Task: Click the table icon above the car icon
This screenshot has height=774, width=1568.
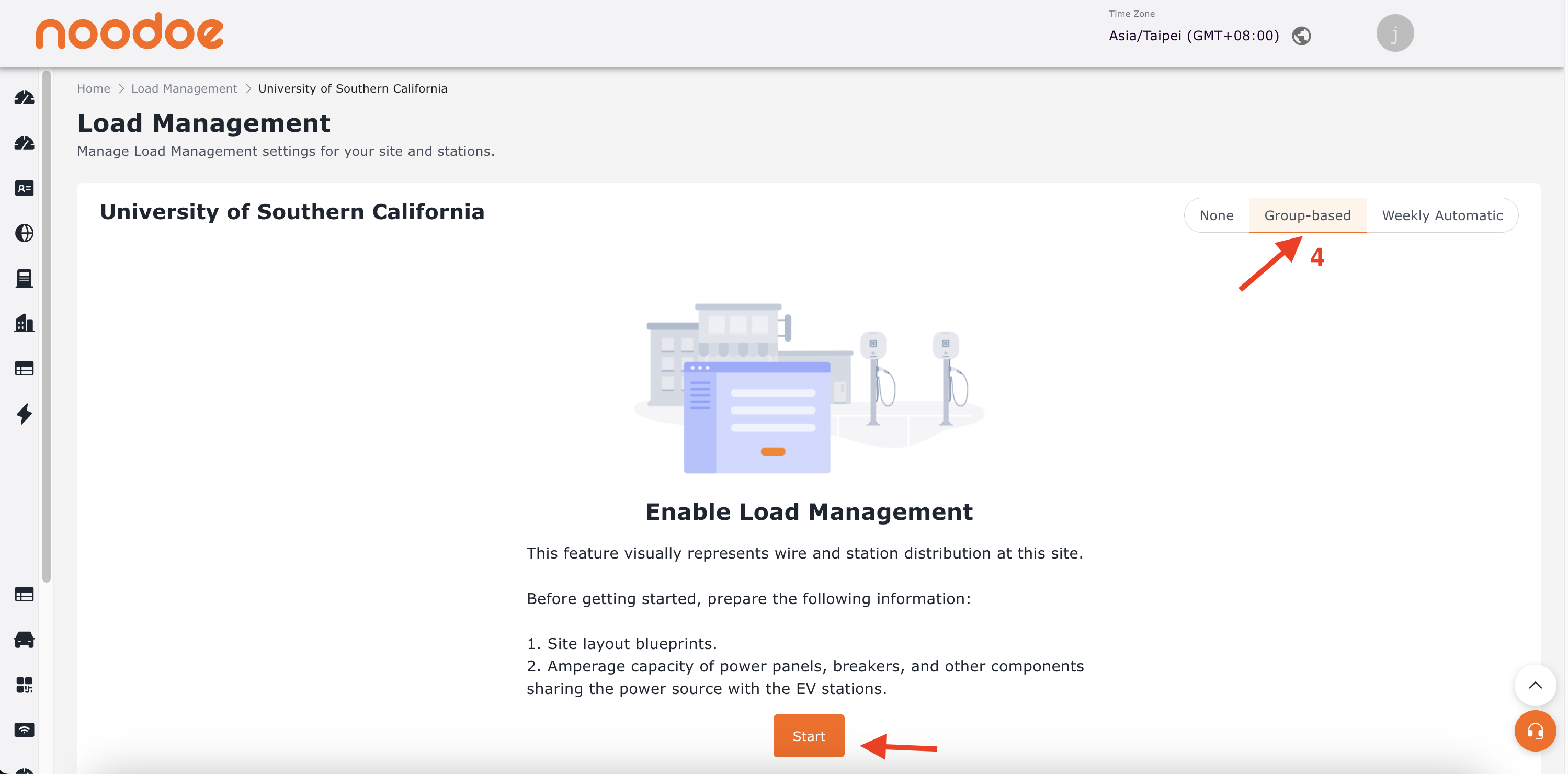Action: coord(25,595)
